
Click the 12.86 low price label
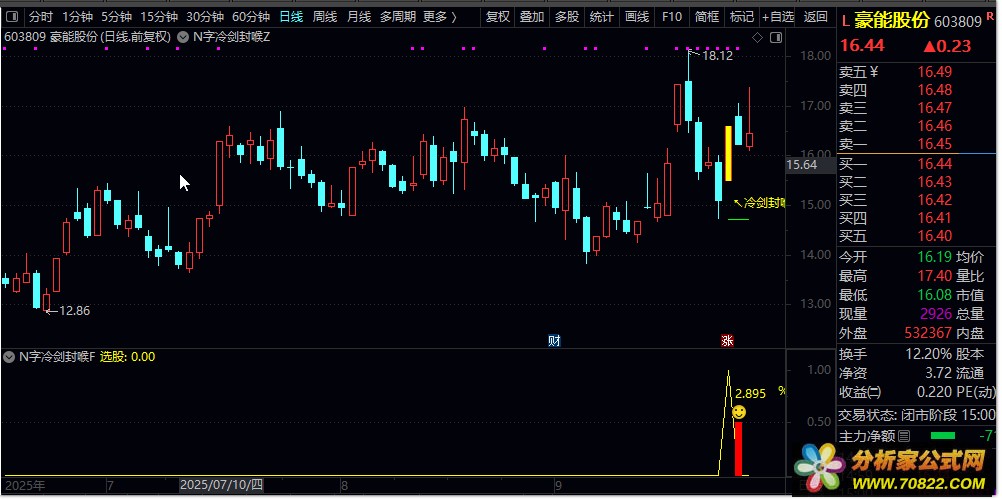(74, 311)
